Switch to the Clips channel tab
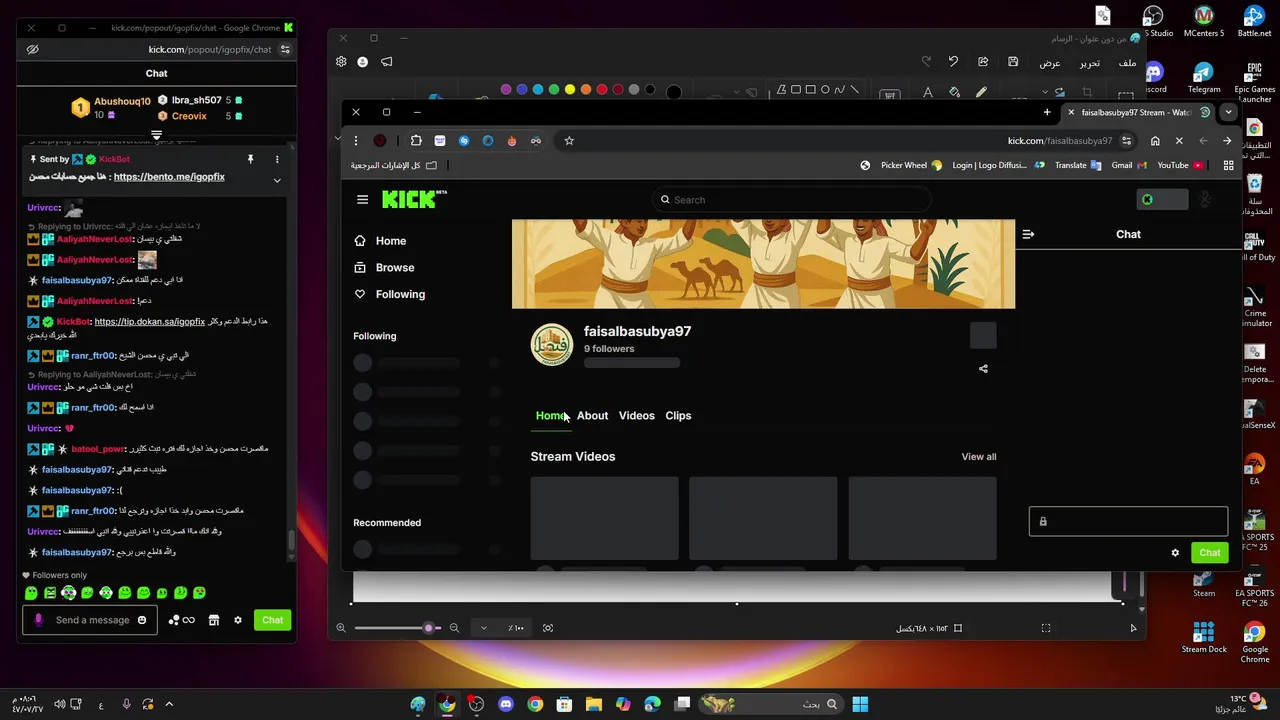Image resolution: width=1280 pixels, height=720 pixels. click(678, 416)
